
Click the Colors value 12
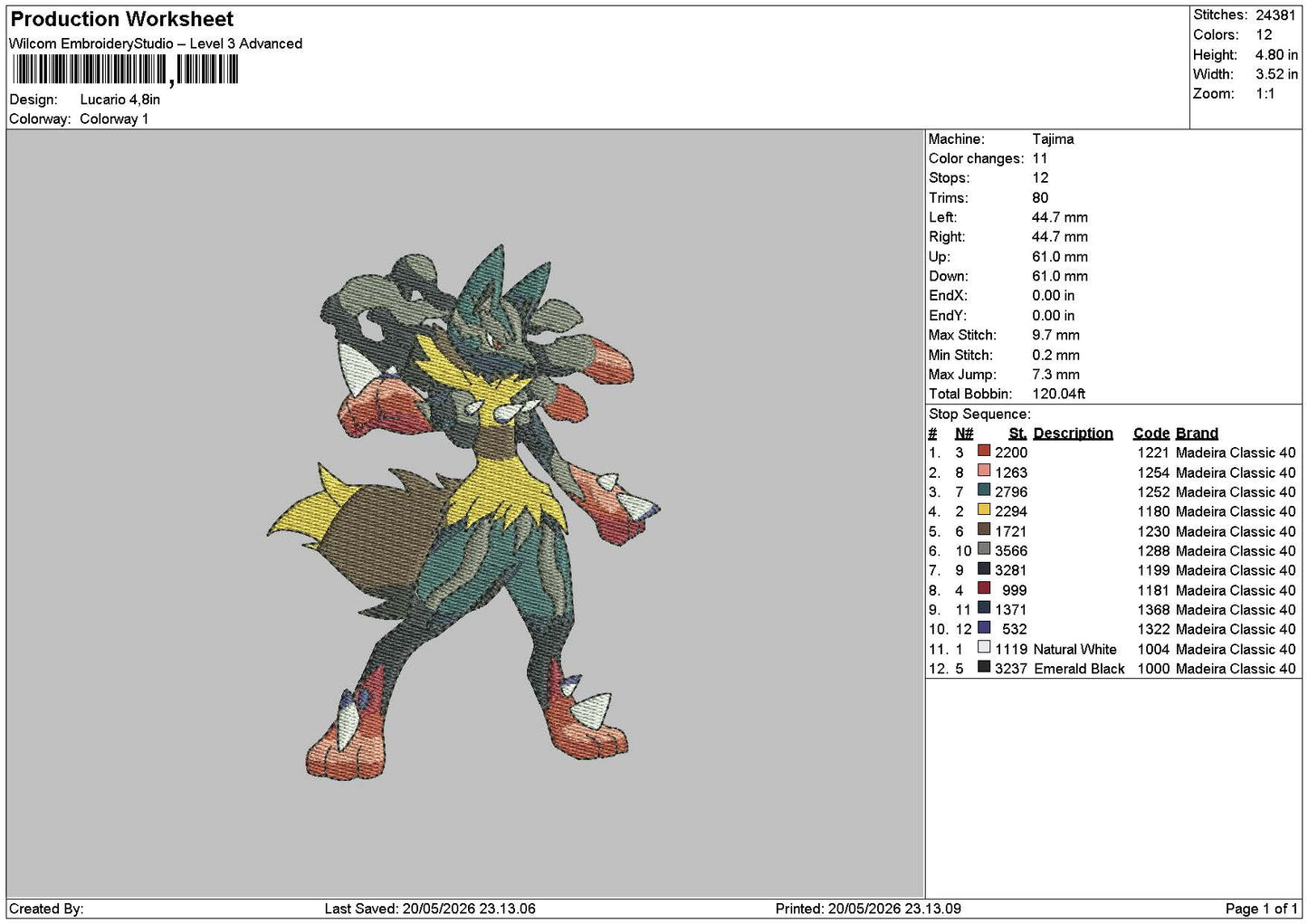[1264, 34]
